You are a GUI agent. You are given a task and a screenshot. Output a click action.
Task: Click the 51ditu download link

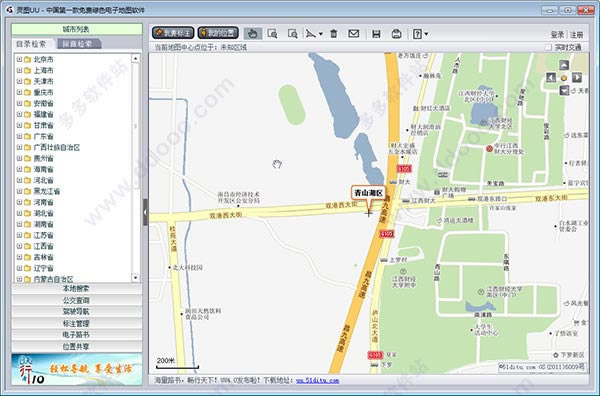coord(317,380)
